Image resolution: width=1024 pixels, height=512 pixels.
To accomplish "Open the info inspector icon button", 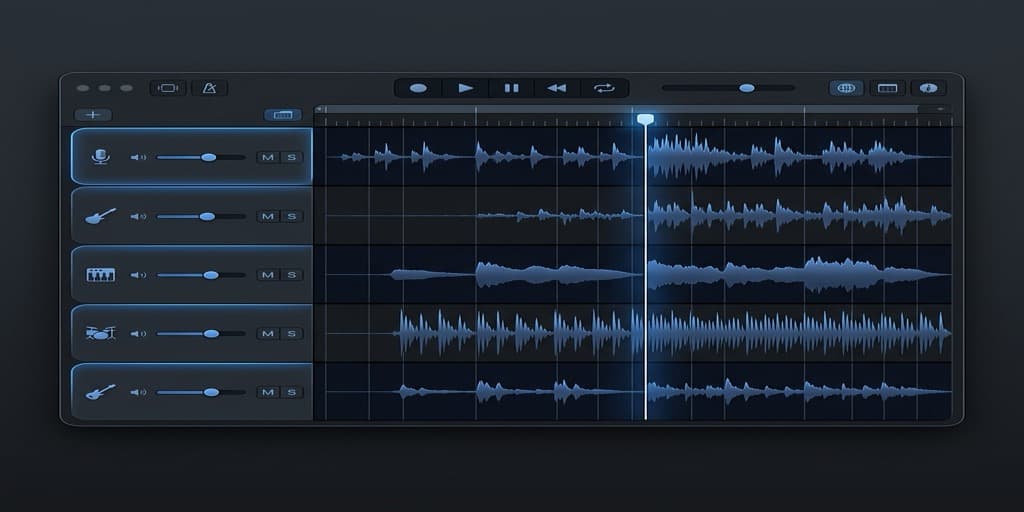I will click(928, 88).
